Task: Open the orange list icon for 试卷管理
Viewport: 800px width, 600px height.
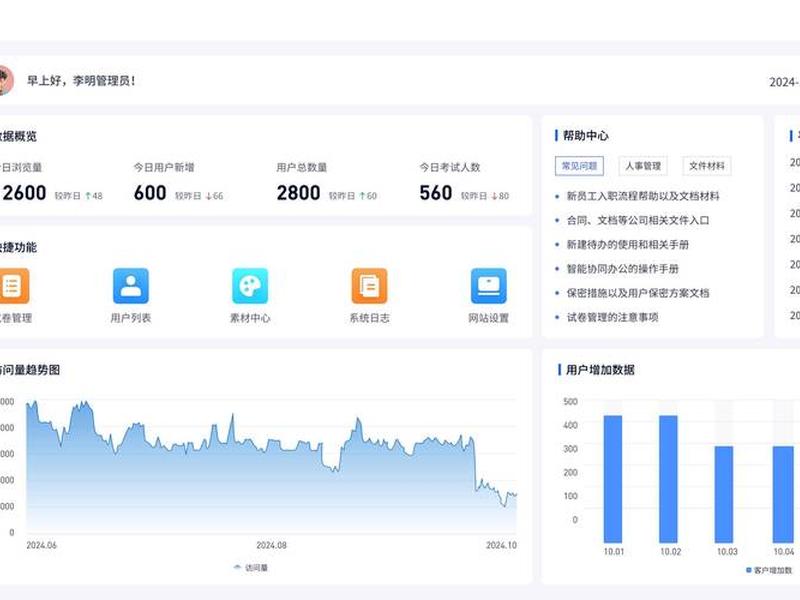Action: [13, 286]
